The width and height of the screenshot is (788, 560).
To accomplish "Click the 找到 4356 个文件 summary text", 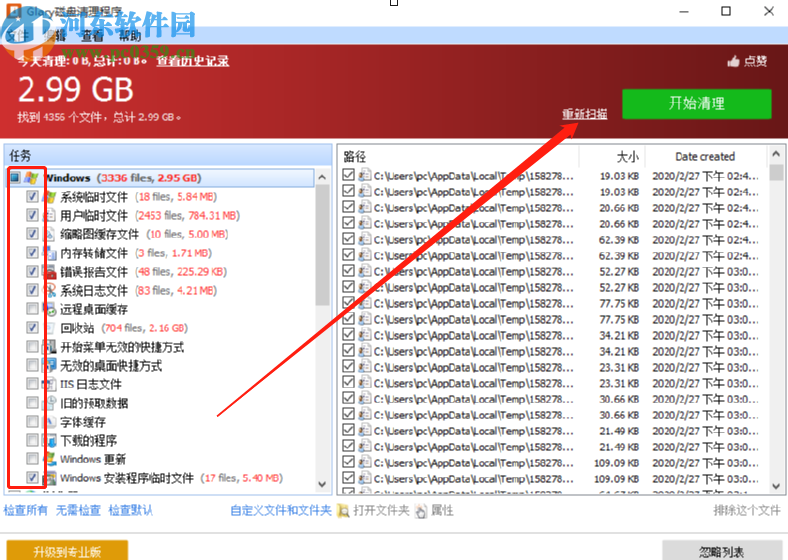I will [99, 118].
